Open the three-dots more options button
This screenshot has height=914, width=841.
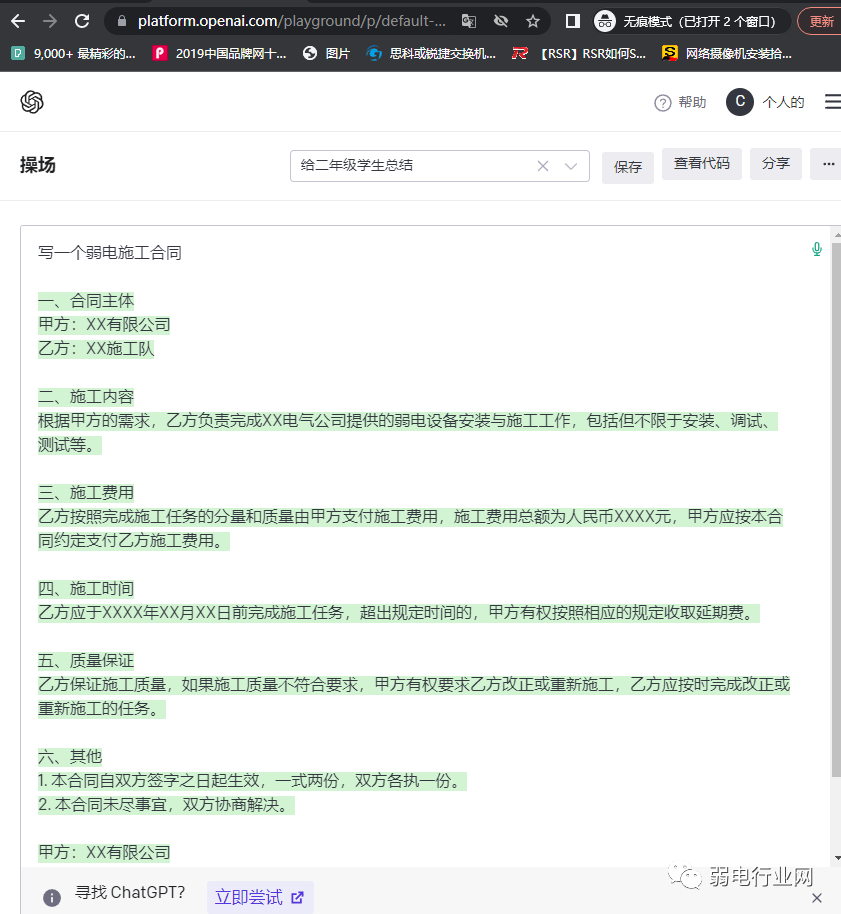(x=827, y=164)
